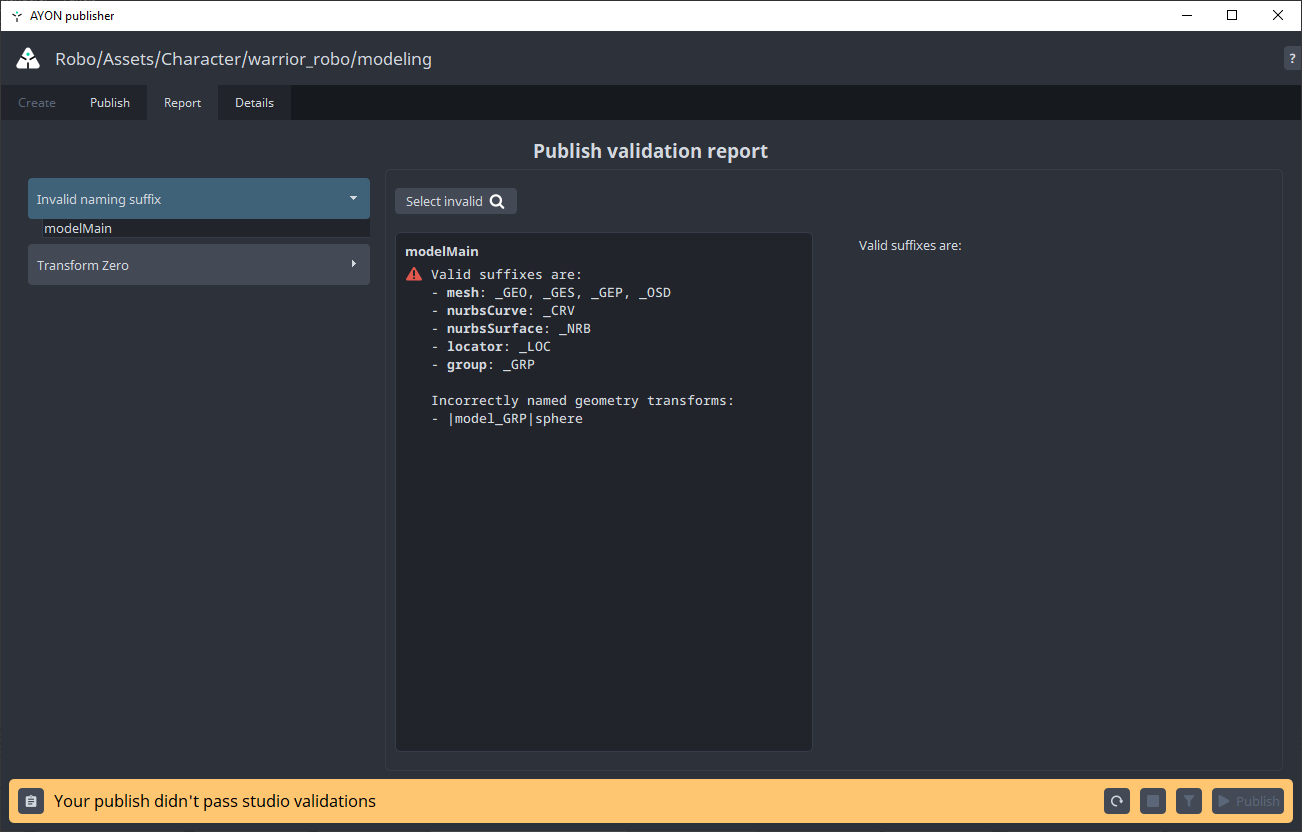Open the Invalid naming suffix dropdown arrow
This screenshot has width=1302, height=832.
click(x=353, y=199)
